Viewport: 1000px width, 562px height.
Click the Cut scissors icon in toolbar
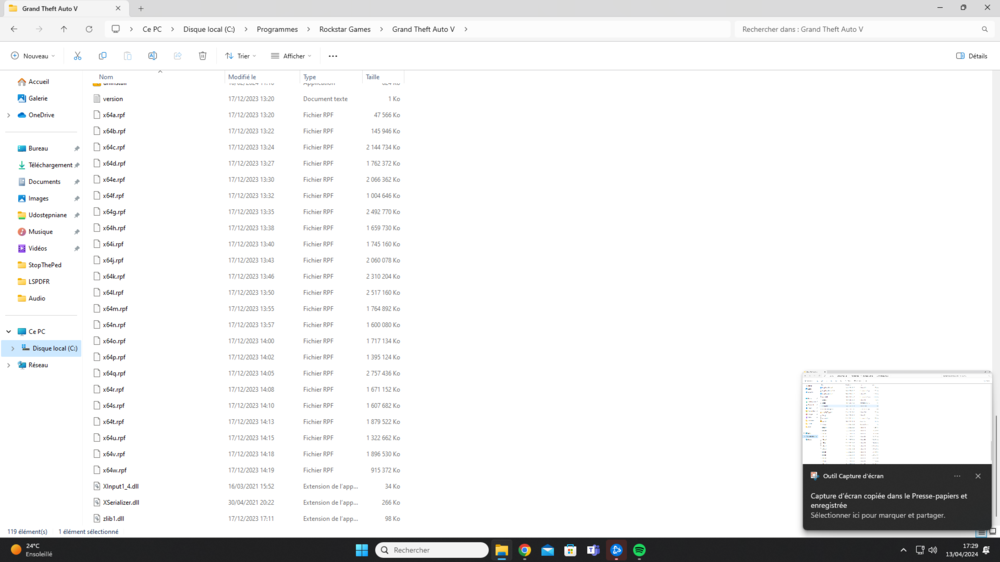click(78, 56)
